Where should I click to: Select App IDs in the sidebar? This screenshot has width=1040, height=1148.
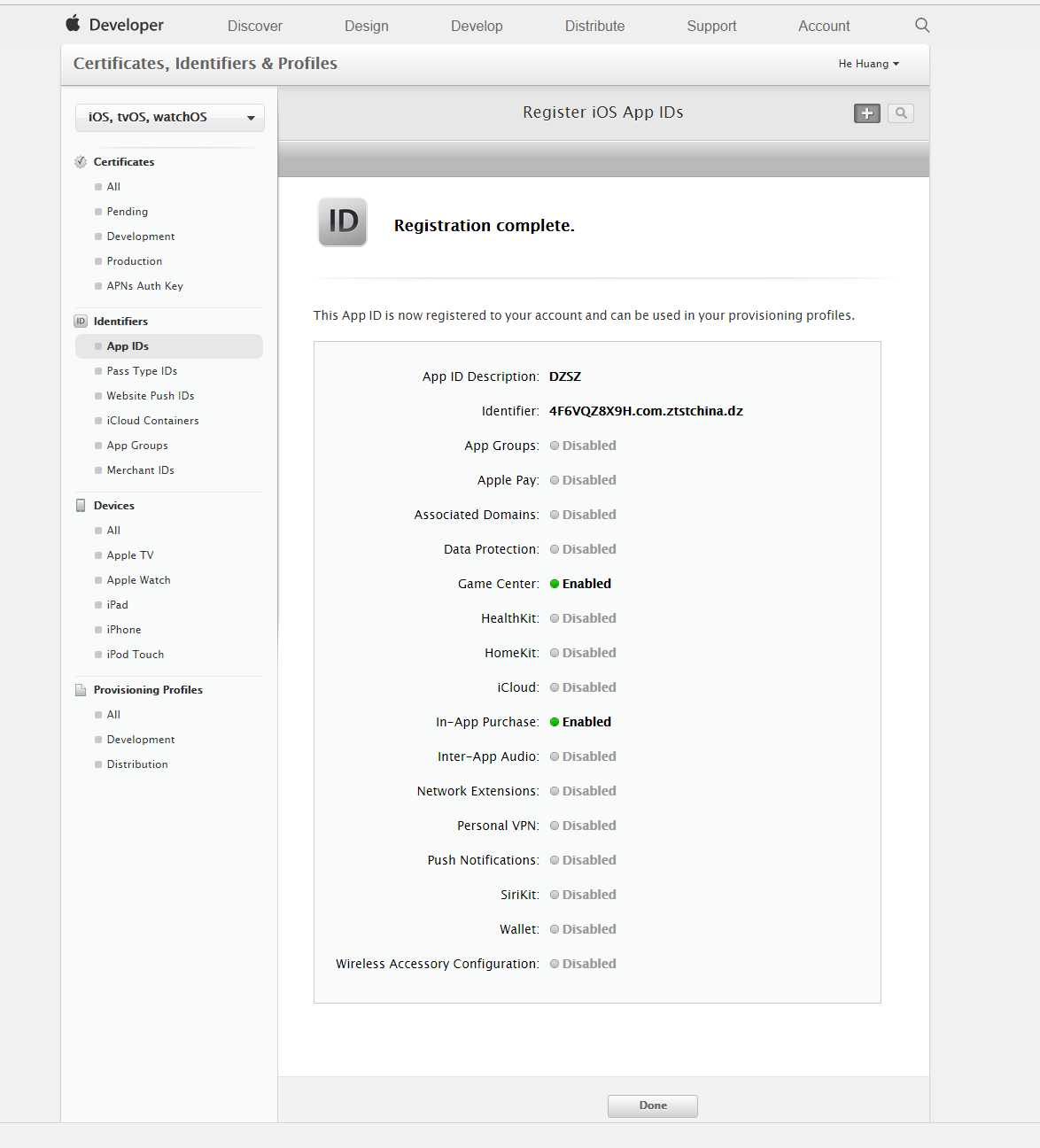[169, 346]
